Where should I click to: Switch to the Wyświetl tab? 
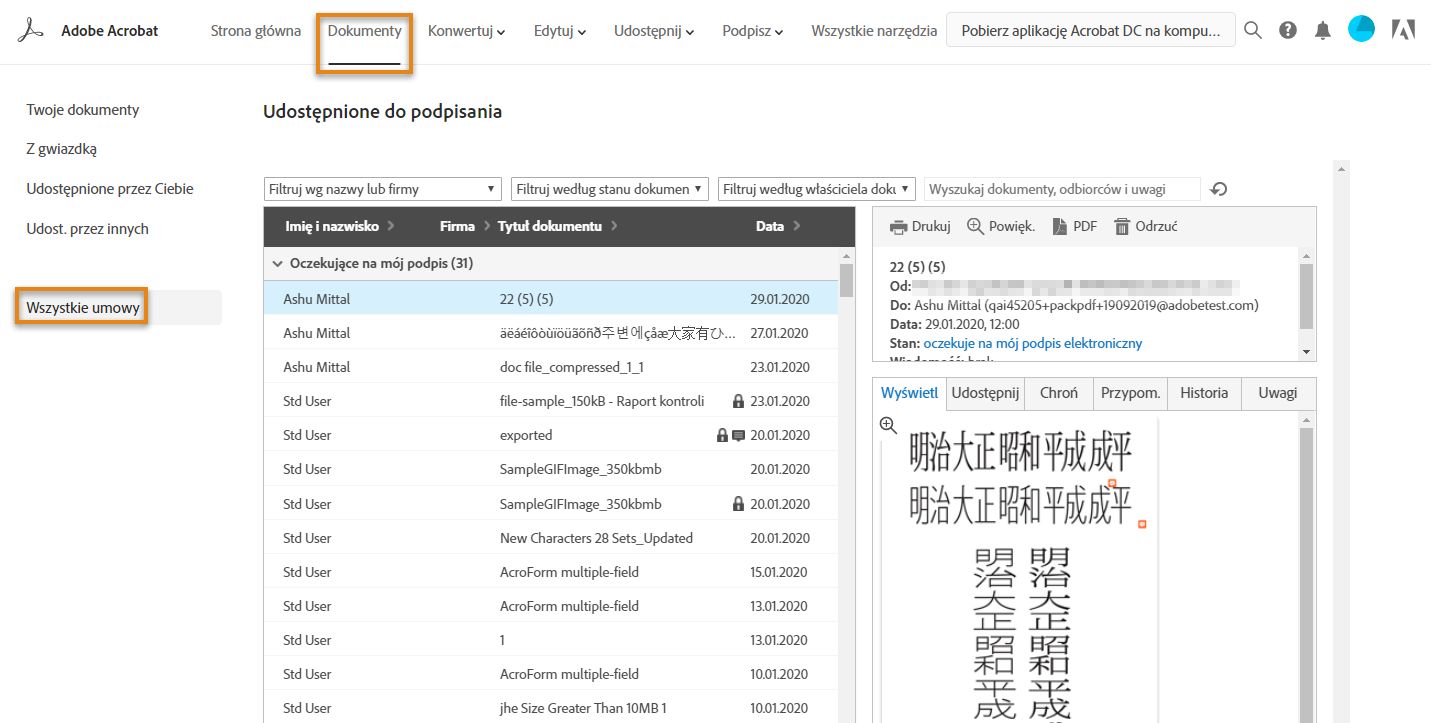(910, 394)
